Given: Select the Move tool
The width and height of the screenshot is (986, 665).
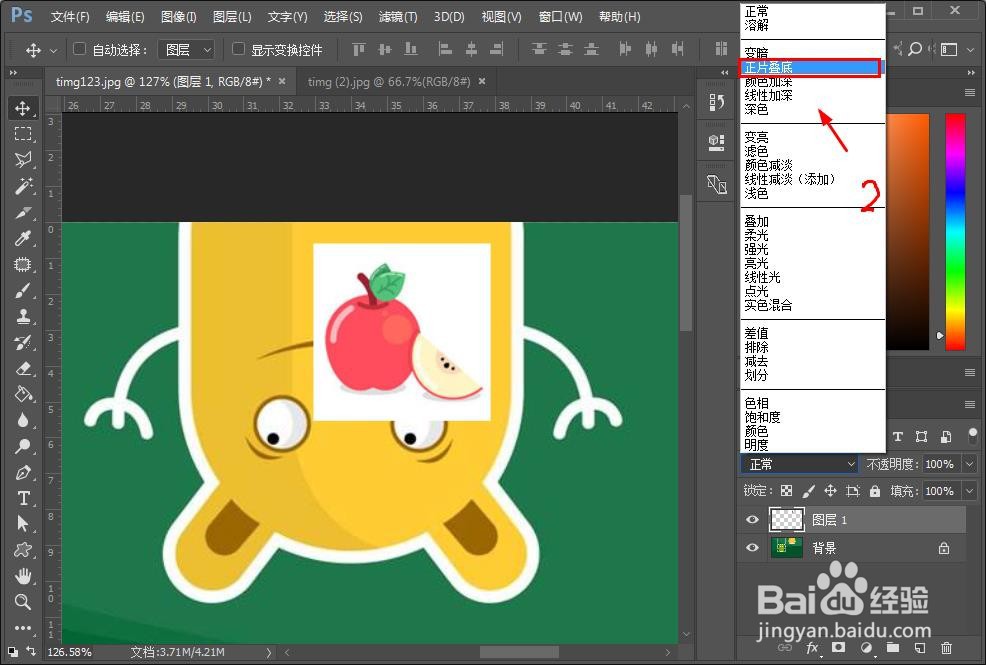Looking at the screenshot, I should 23,108.
